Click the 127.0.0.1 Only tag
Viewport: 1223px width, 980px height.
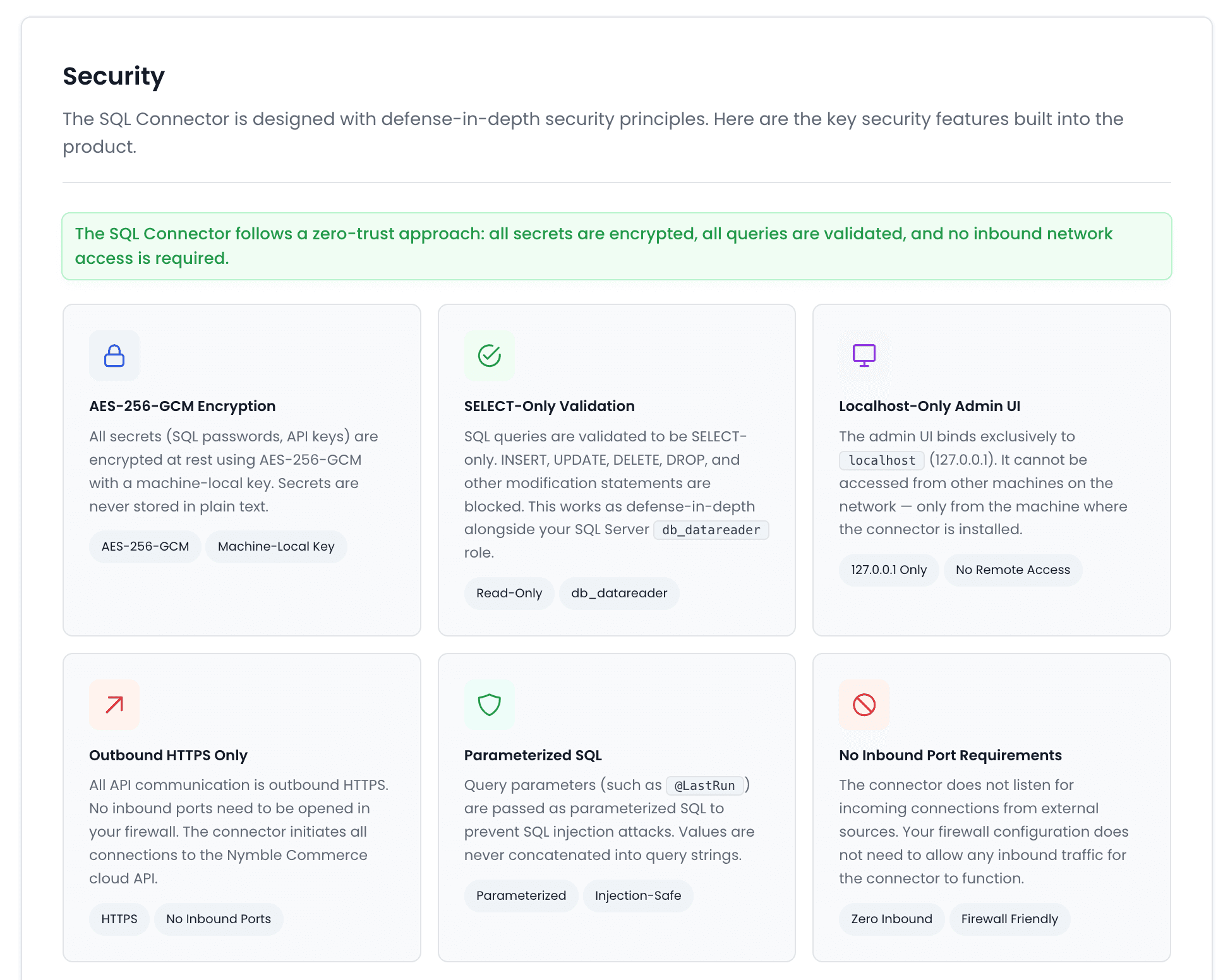click(888, 570)
